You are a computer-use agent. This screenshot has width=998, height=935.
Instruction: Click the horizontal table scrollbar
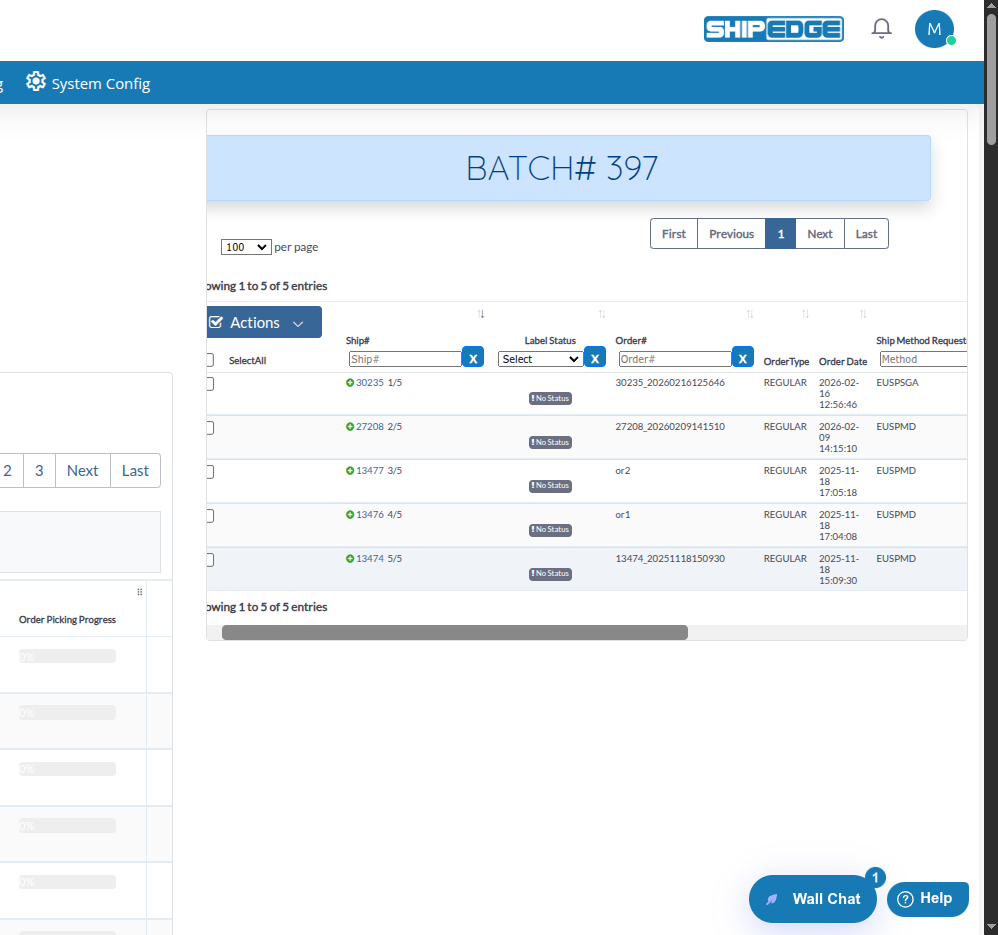(454, 632)
